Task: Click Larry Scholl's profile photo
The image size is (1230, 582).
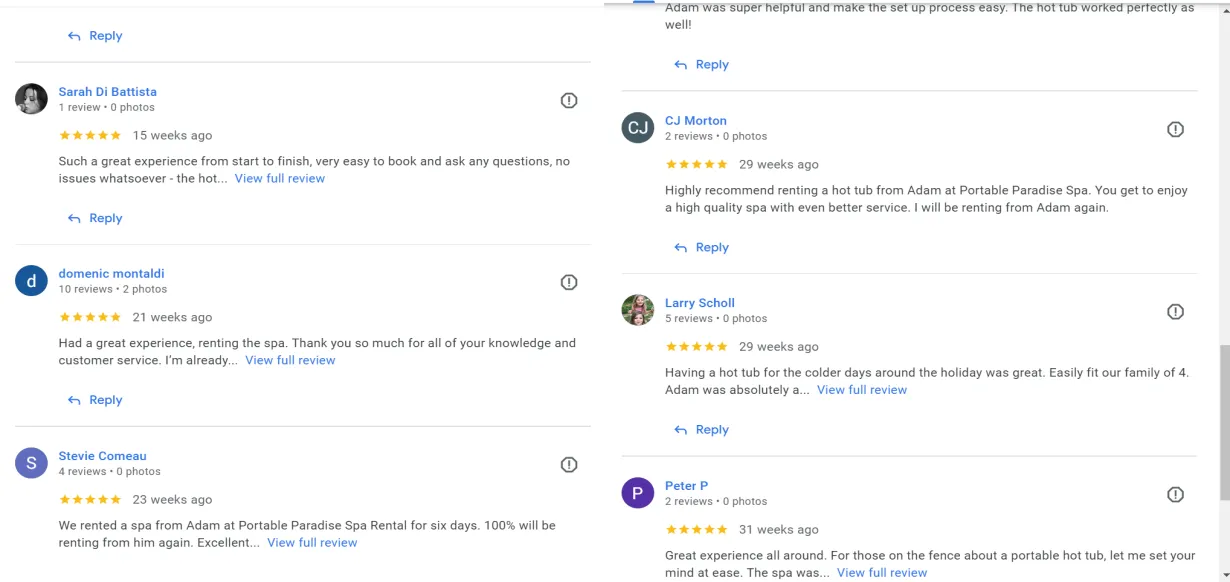Action: coord(638,310)
